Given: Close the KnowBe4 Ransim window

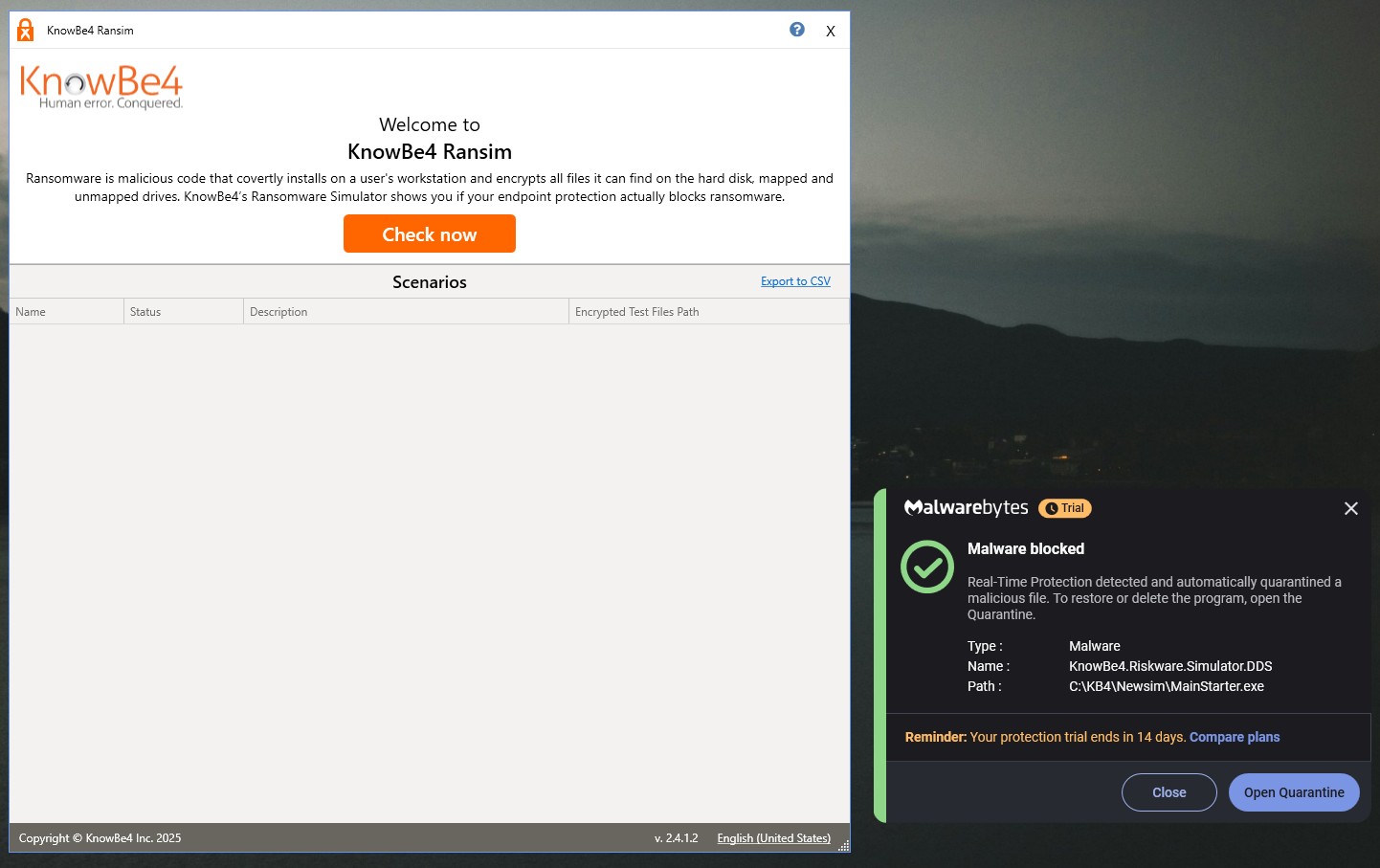Looking at the screenshot, I should [x=831, y=31].
